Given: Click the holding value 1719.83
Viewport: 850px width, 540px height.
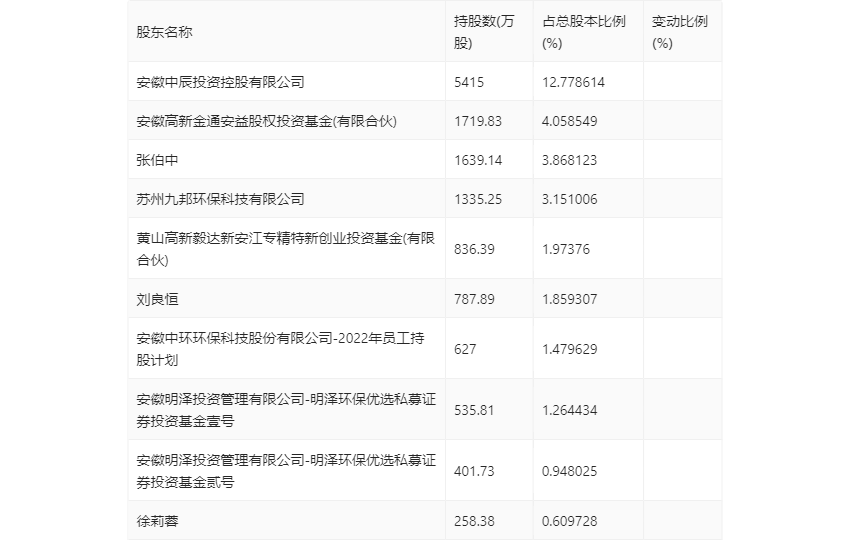Looking at the screenshot, I should 478,121.
